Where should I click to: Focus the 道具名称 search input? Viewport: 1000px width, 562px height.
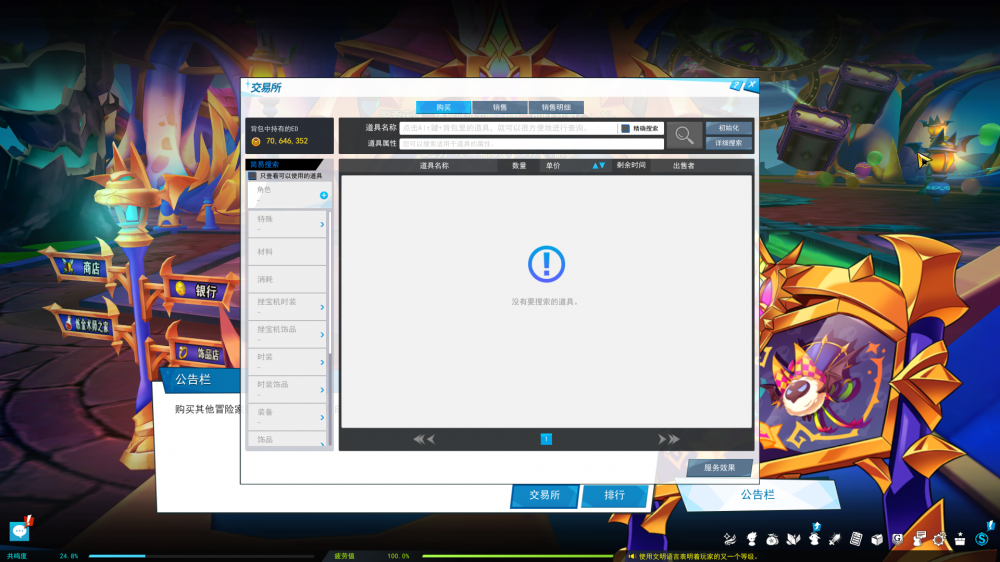click(508, 128)
